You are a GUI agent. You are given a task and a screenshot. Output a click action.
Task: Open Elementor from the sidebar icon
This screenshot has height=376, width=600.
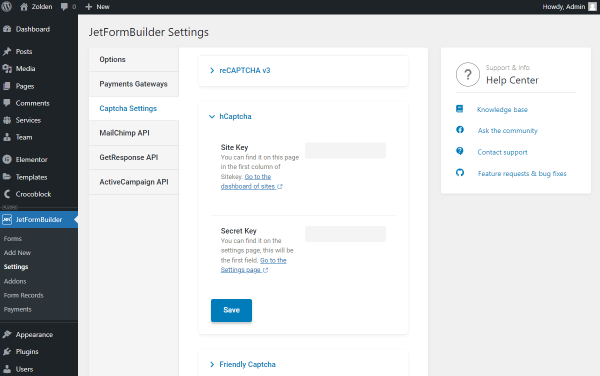7,160
